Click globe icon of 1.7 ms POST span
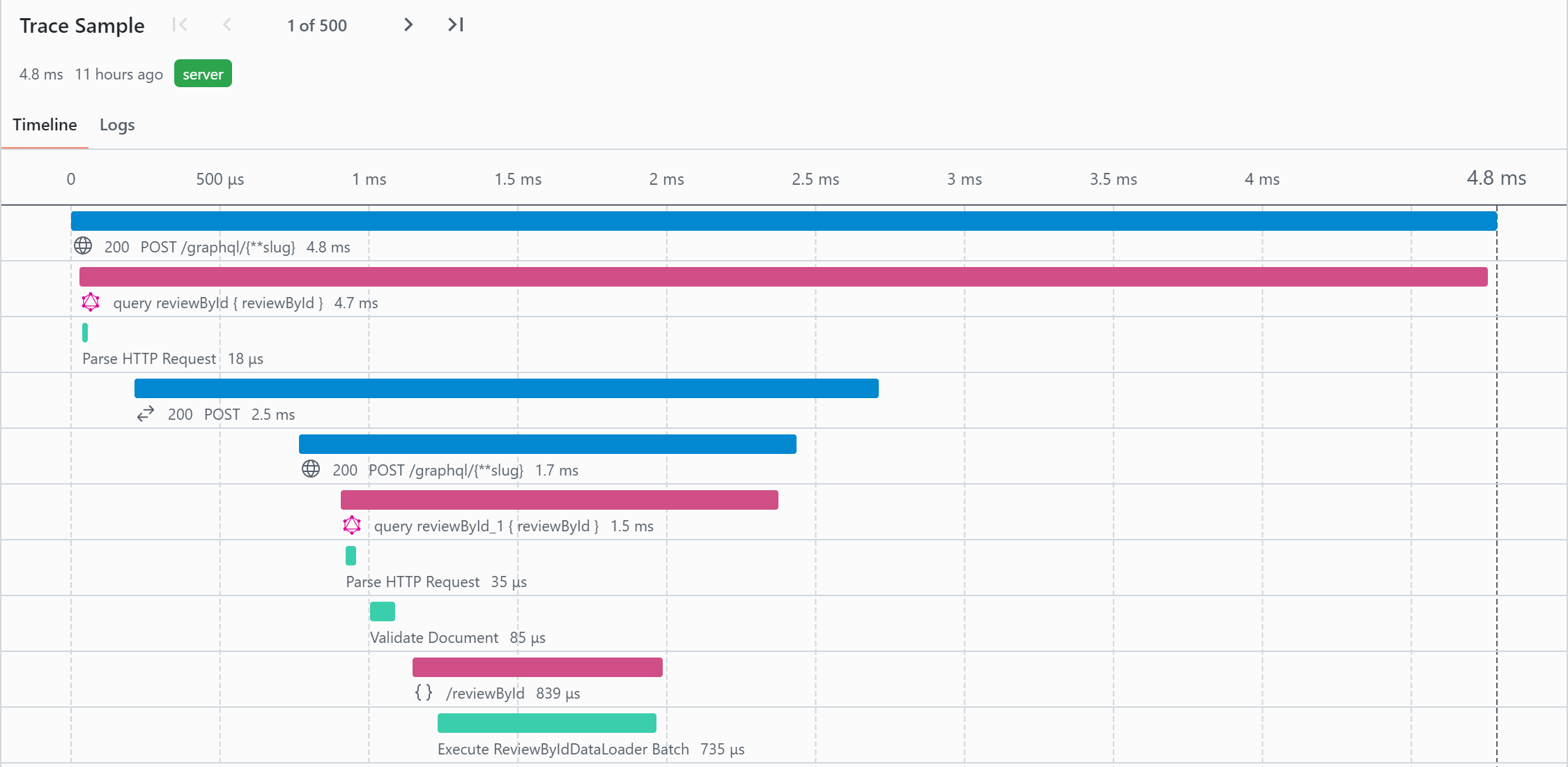The height and width of the screenshot is (767, 1568). tap(311, 469)
